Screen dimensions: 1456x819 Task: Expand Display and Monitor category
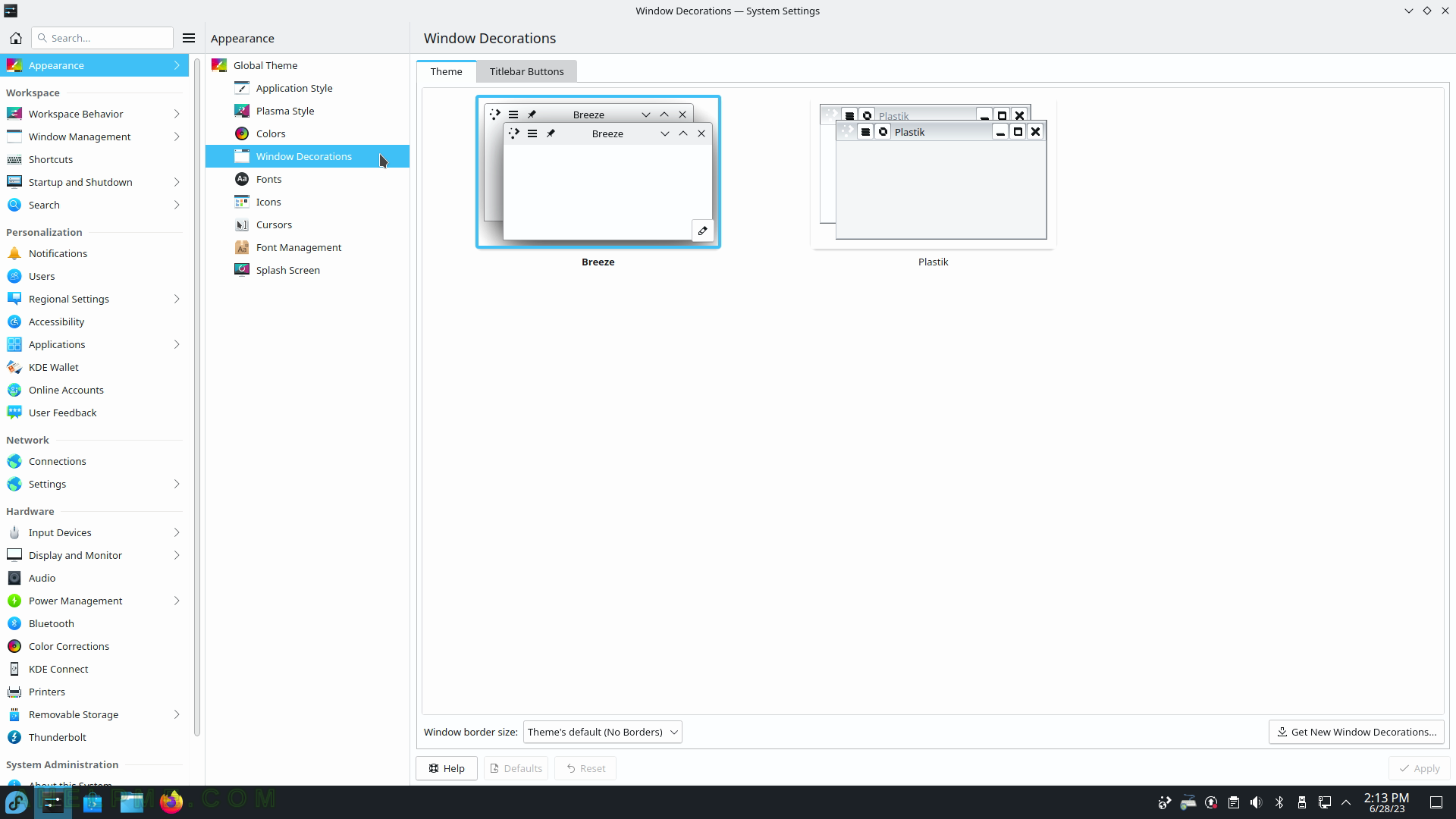tap(95, 555)
